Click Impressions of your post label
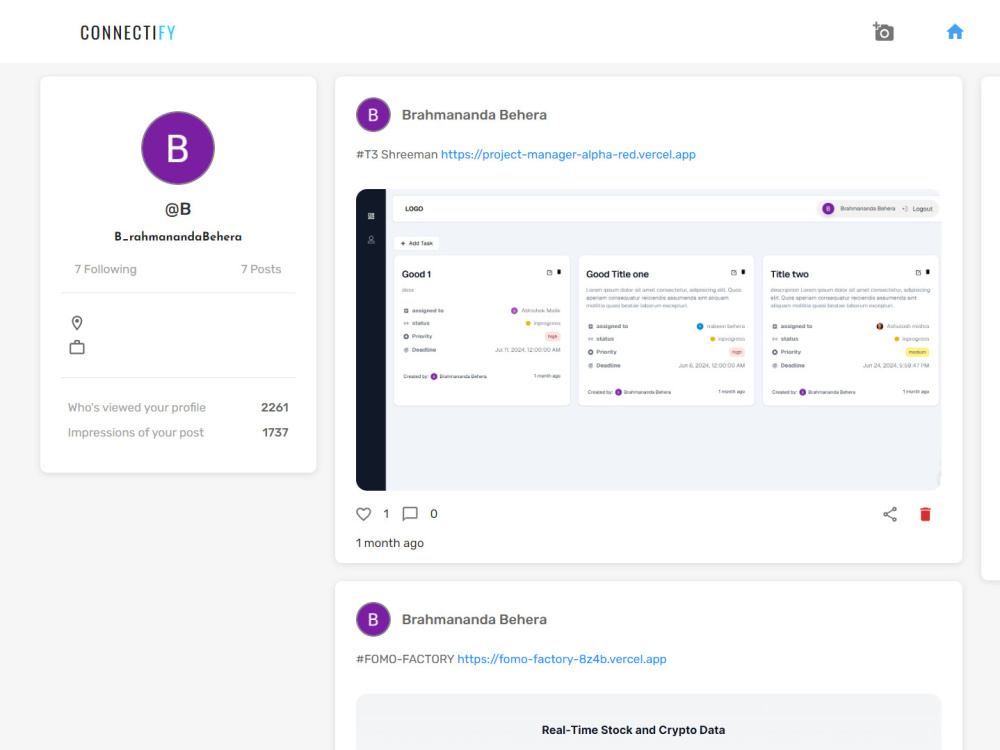Screen dimensions: 1000x750 (x=136, y=432)
